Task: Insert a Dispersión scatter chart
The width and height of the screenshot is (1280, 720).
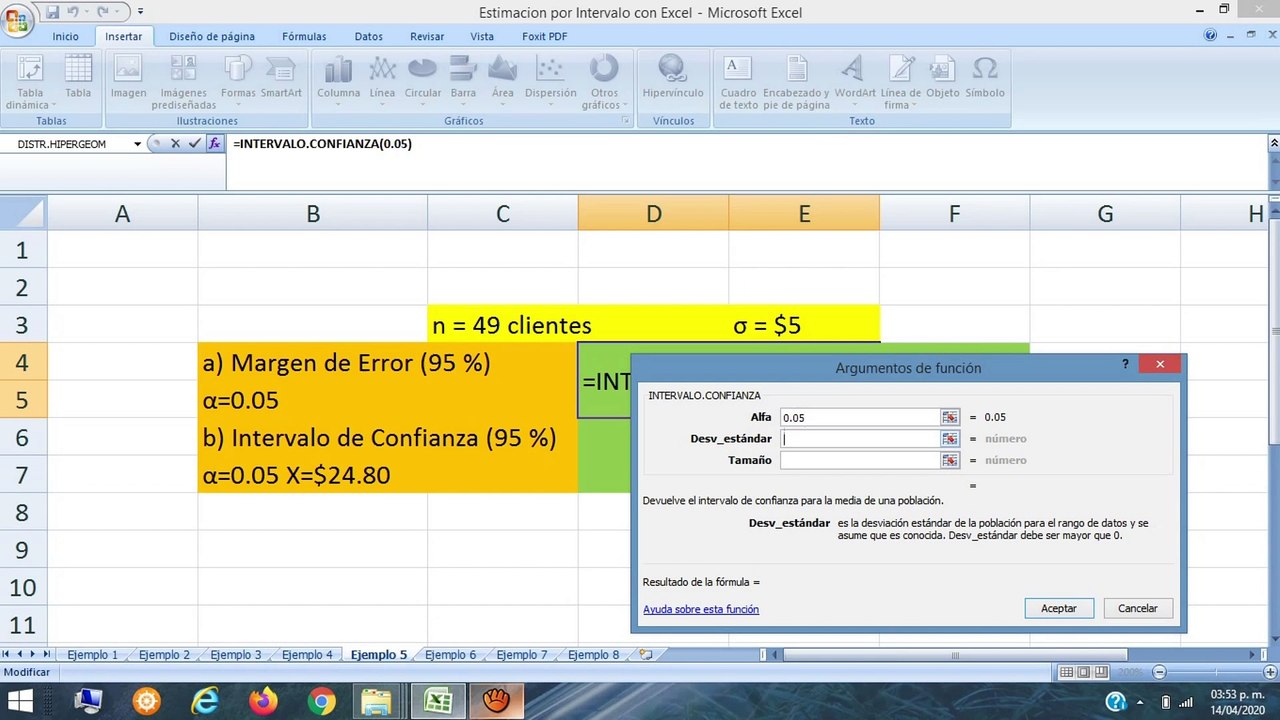Action: [x=550, y=80]
